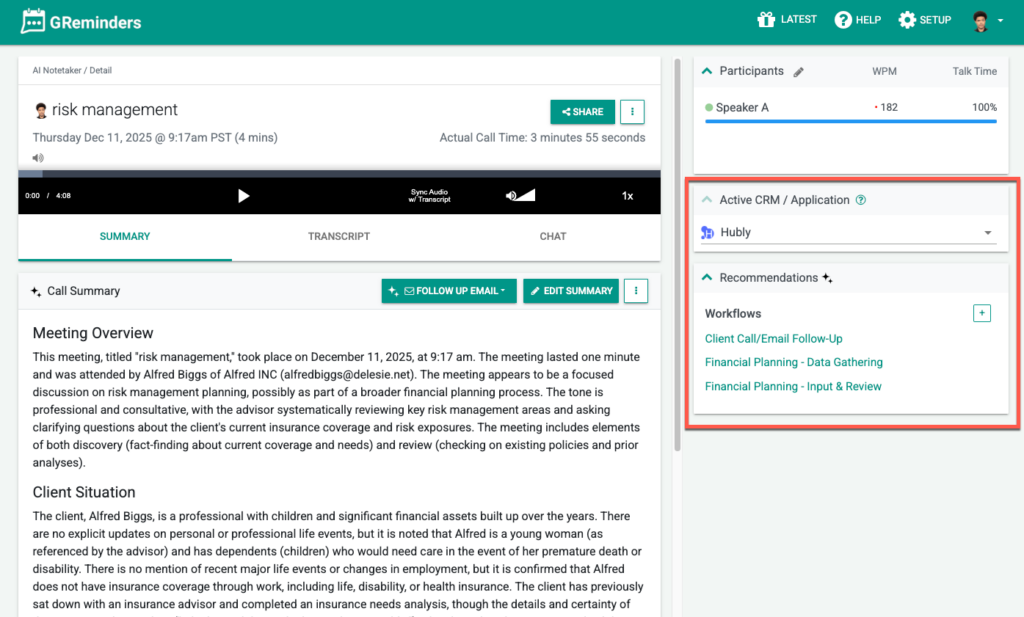The width and height of the screenshot is (1024, 617).
Task: Switch to the Chat tab
Action: pyautogui.click(x=553, y=237)
